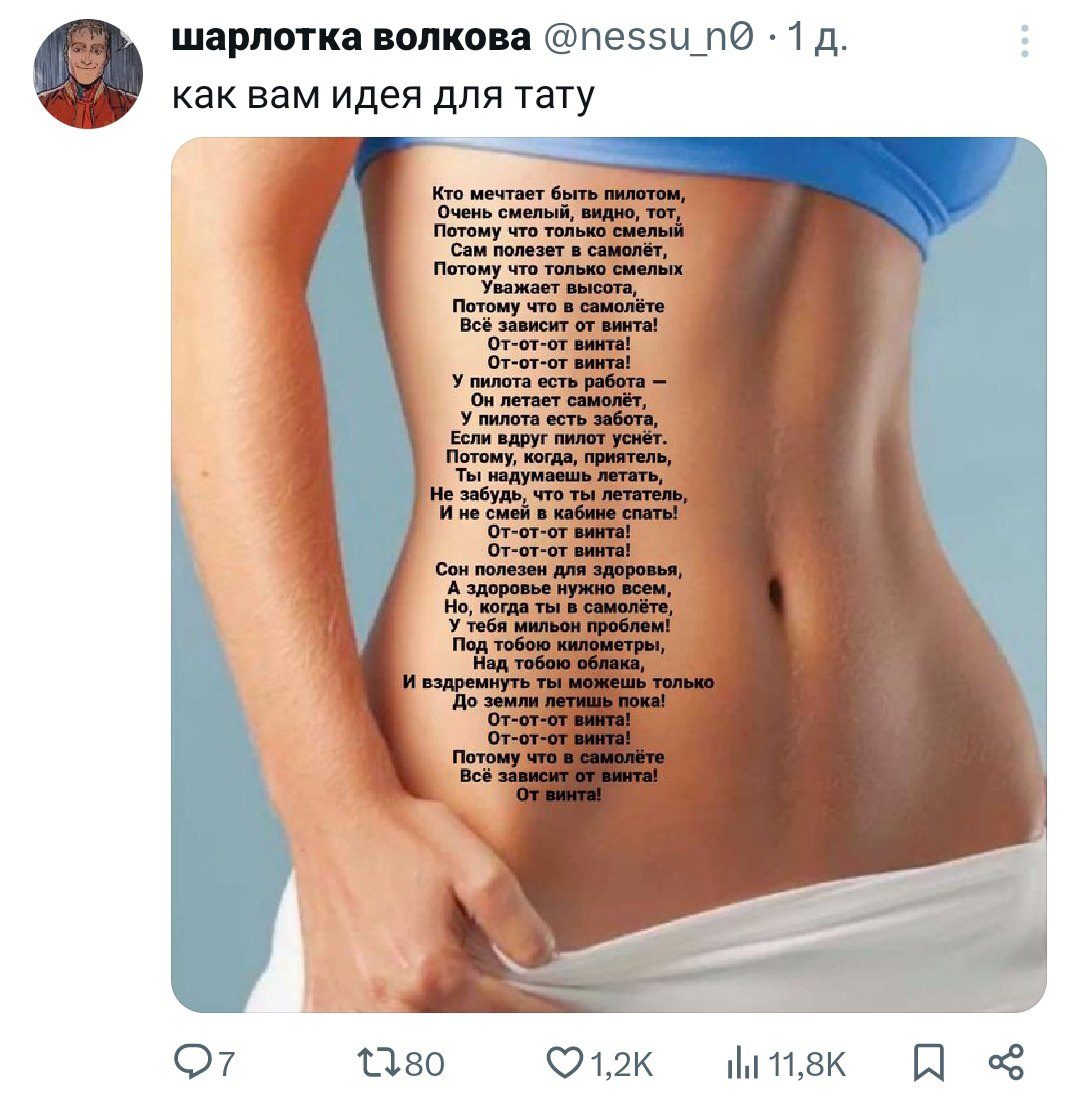Bookmark this post
This screenshot has width=1080, height=1099.
(x=929, y=1063)
